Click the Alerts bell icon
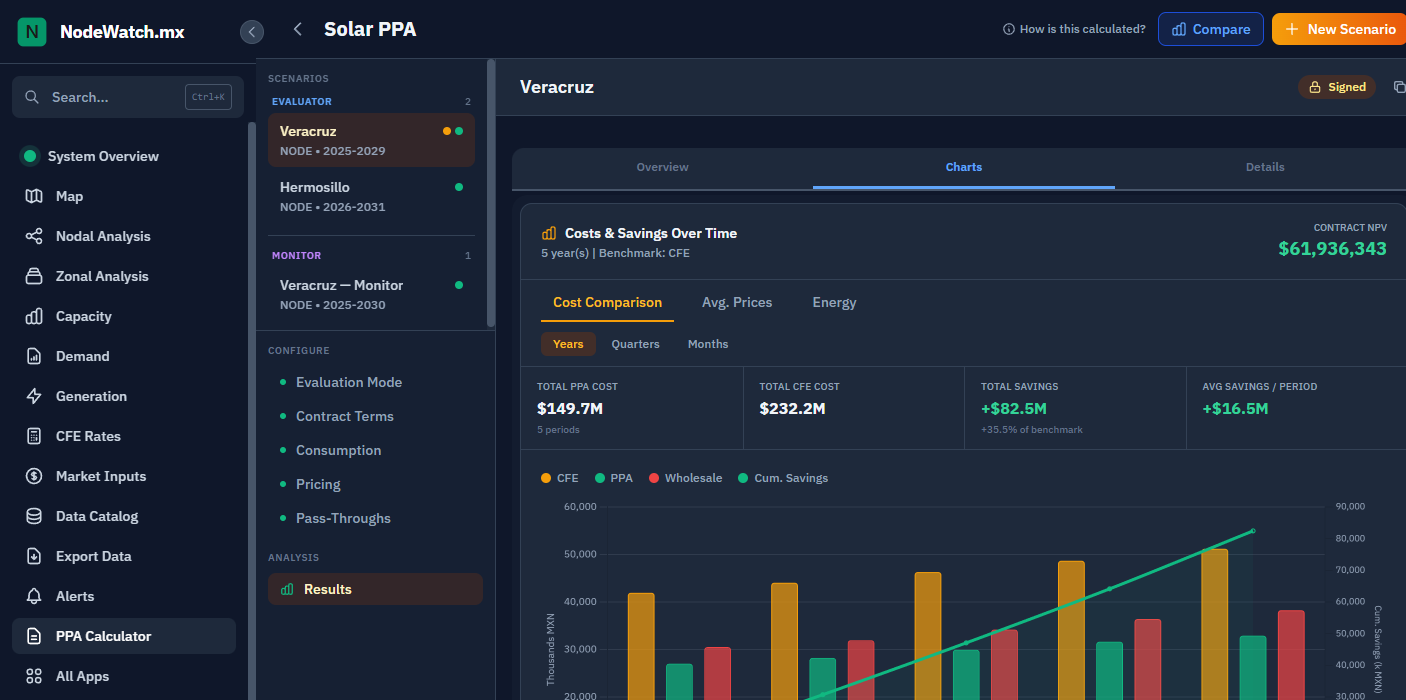1406x700 pixels. [x=34, y=596]
